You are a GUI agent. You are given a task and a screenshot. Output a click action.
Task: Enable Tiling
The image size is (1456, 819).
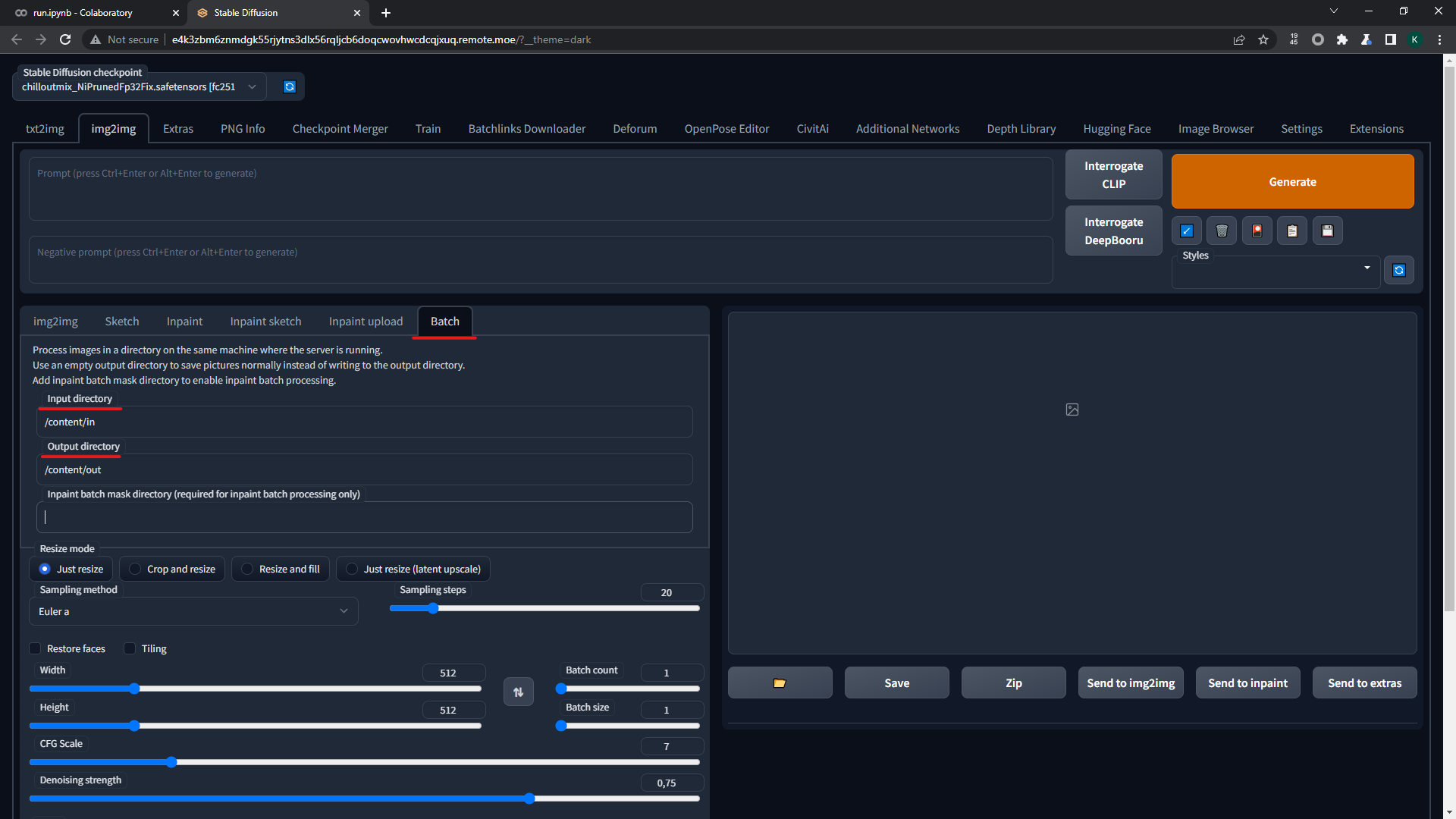click(x=130, y=648)
